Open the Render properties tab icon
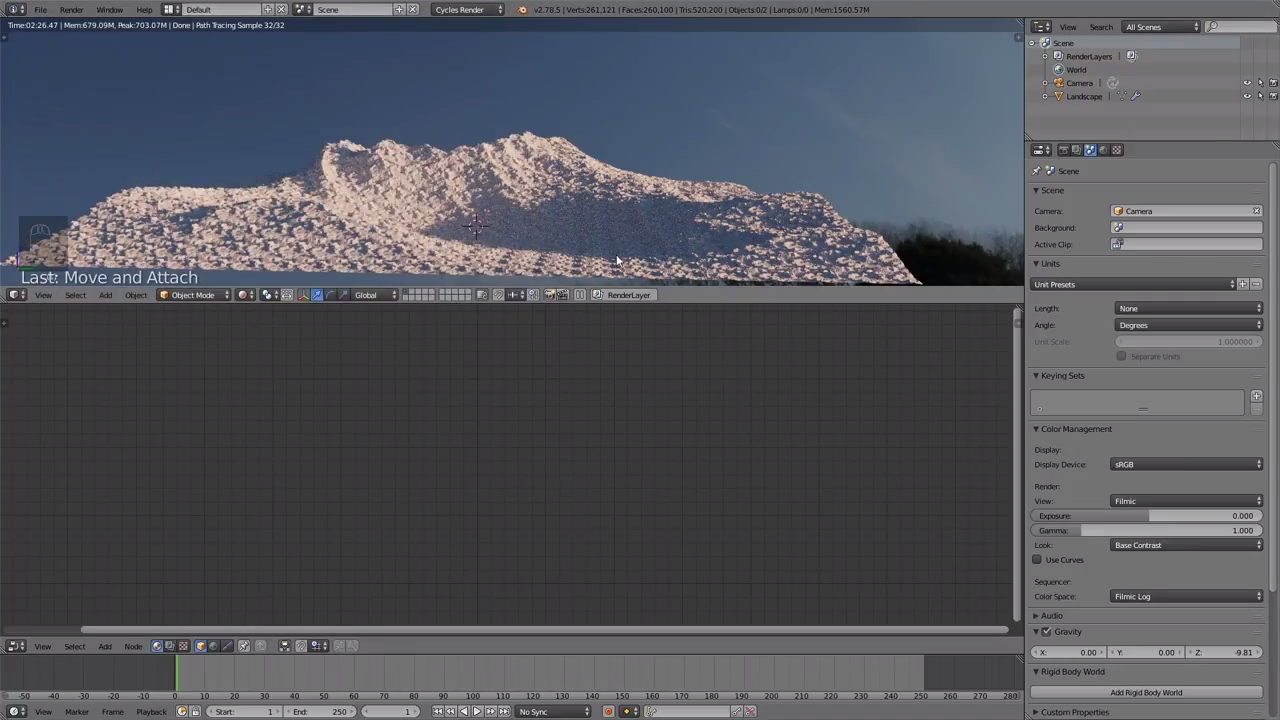The image size is (1280, 720). (1064, 150)
